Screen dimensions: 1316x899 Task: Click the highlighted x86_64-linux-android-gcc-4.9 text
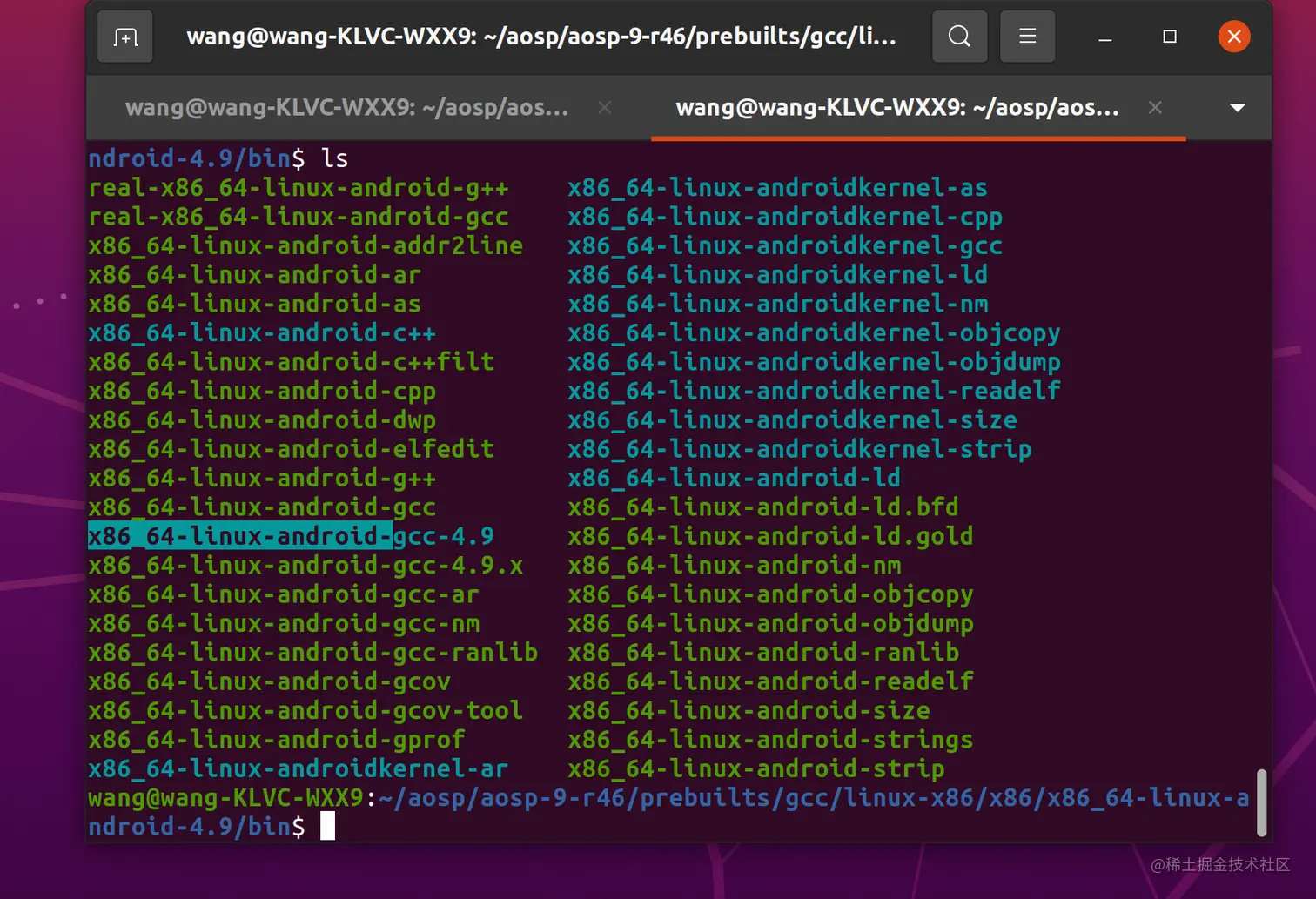pyautogui.click(x=290, y=536)
